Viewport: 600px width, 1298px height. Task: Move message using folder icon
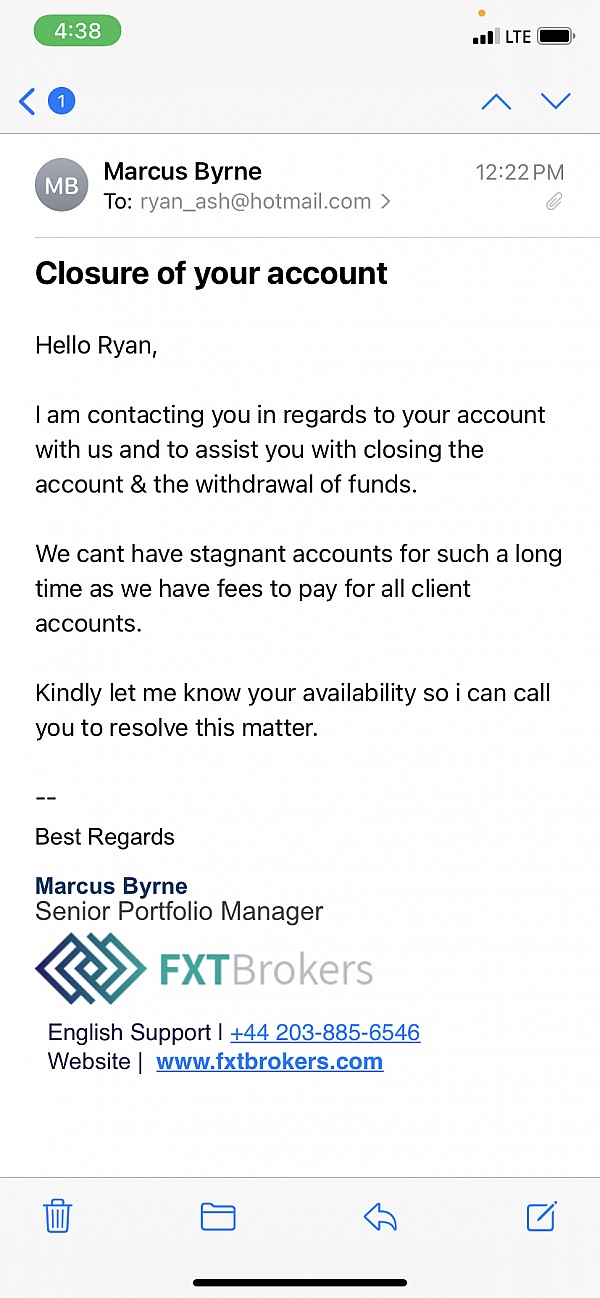218,1216
